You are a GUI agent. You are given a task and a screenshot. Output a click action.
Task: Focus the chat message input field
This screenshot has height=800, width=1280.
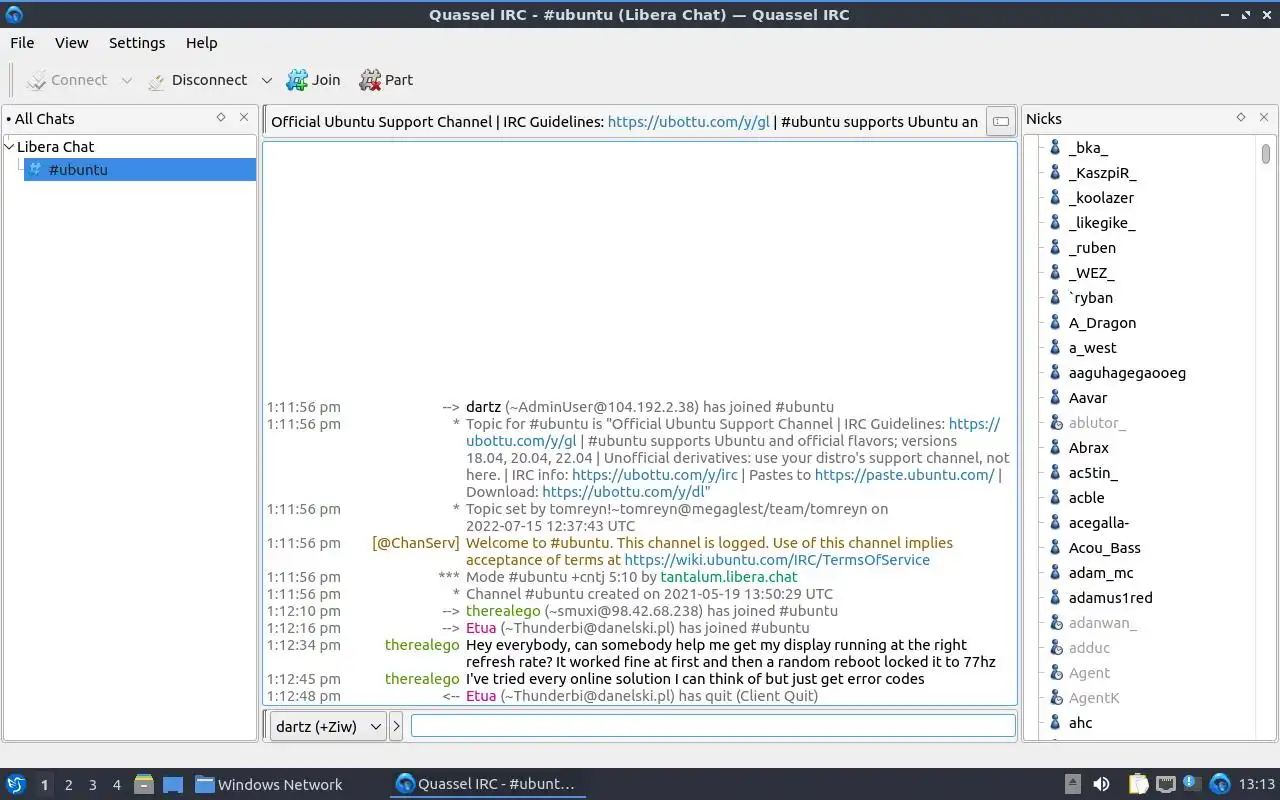(x=713, y=726)
